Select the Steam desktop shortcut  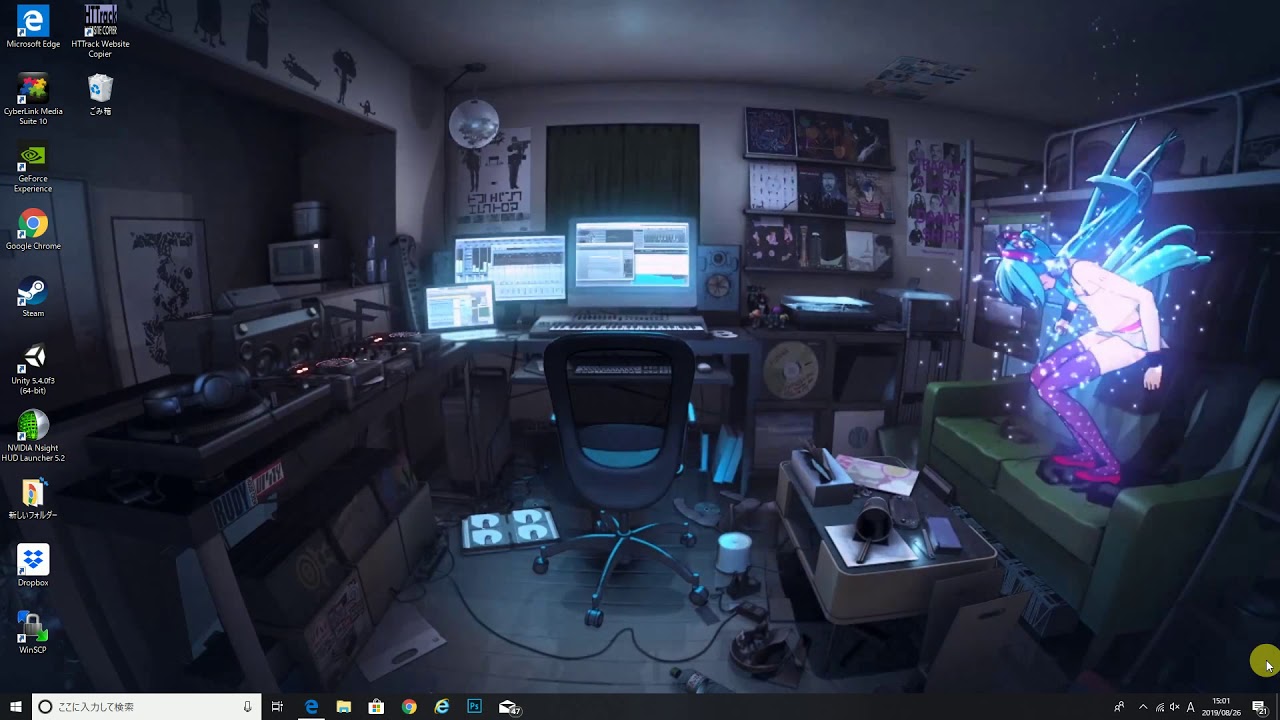coord(33,296)
